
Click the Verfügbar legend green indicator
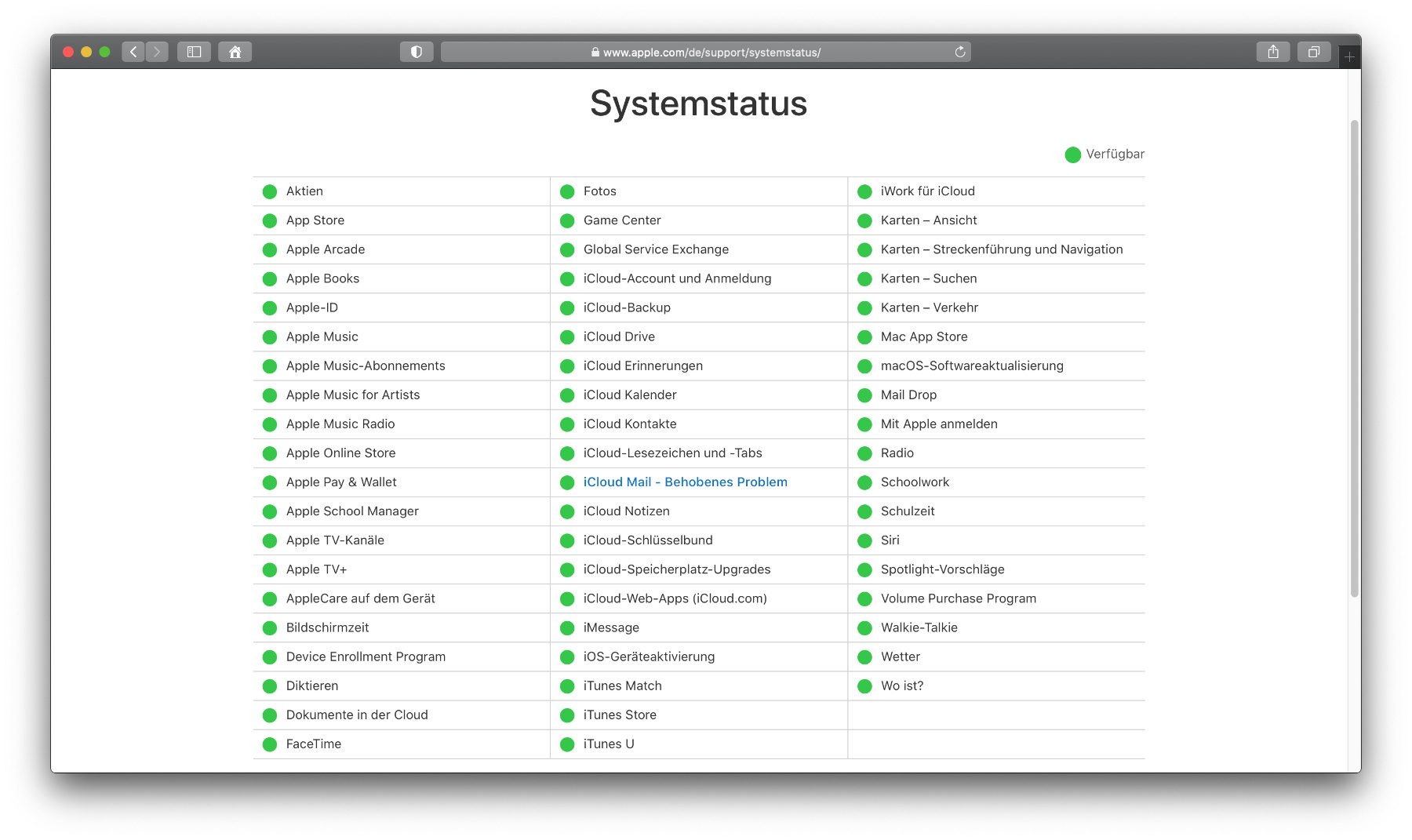[1072, 155]
